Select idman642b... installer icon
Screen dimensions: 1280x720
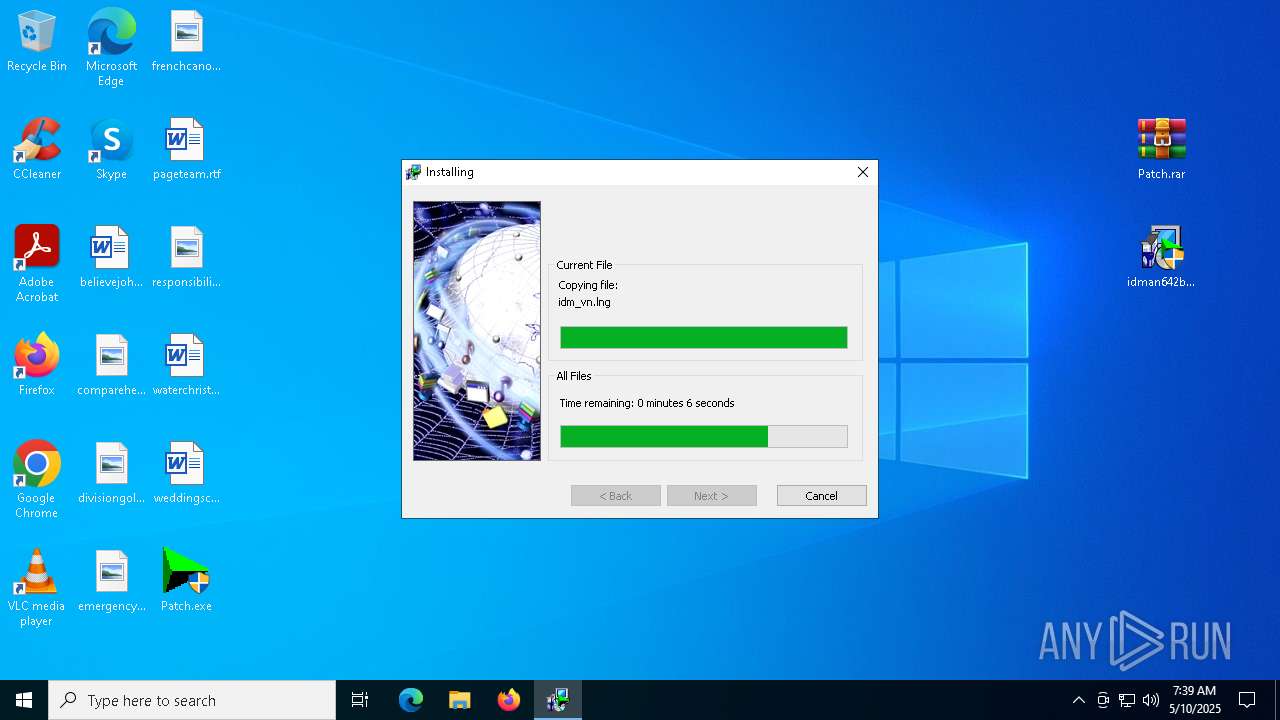(1161, 258)
